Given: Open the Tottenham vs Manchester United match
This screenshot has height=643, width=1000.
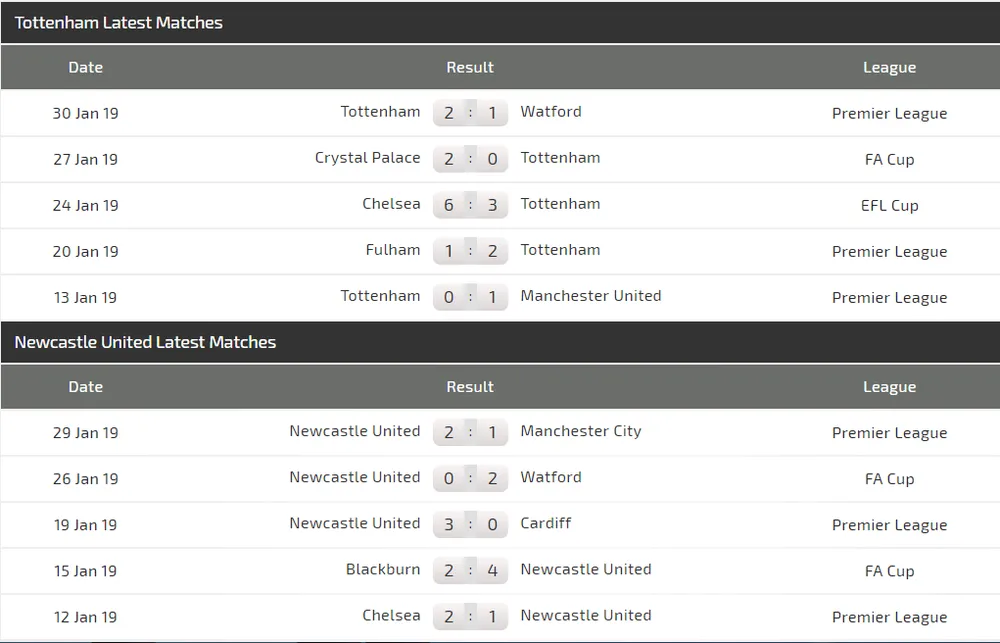Looking at the screenshot, I should coord(470,296).
